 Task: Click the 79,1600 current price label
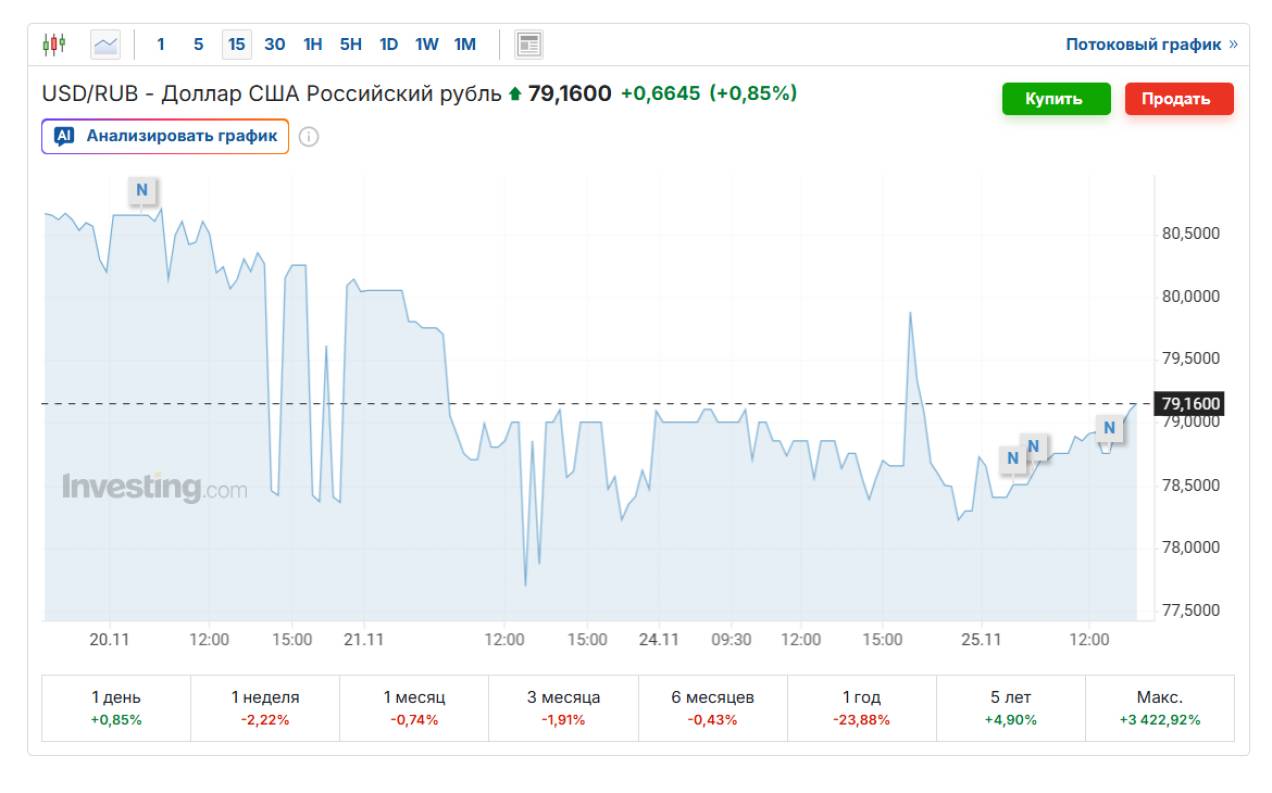(1191, 404)
